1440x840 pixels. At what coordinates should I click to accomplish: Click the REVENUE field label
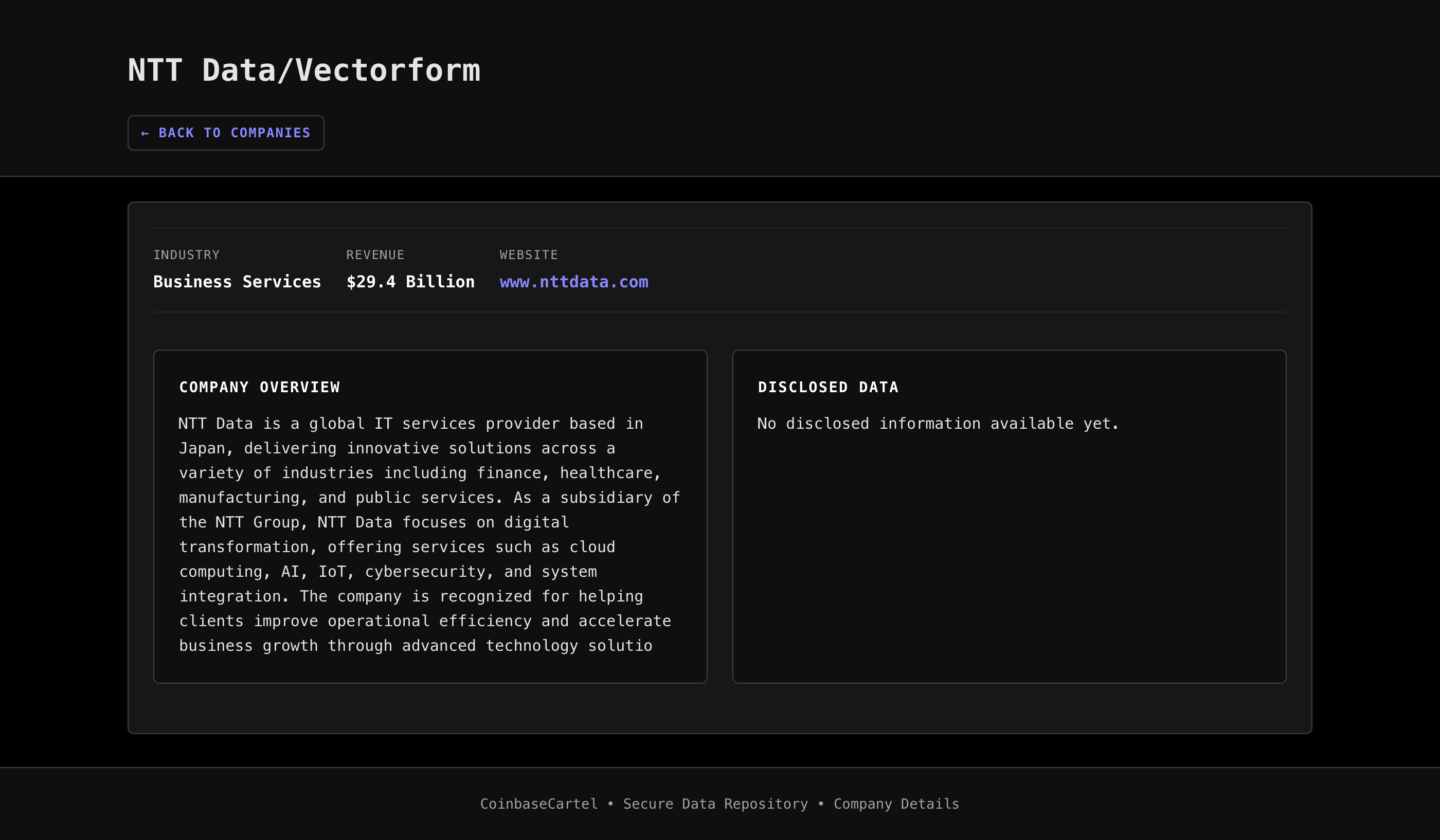[375, 255]
